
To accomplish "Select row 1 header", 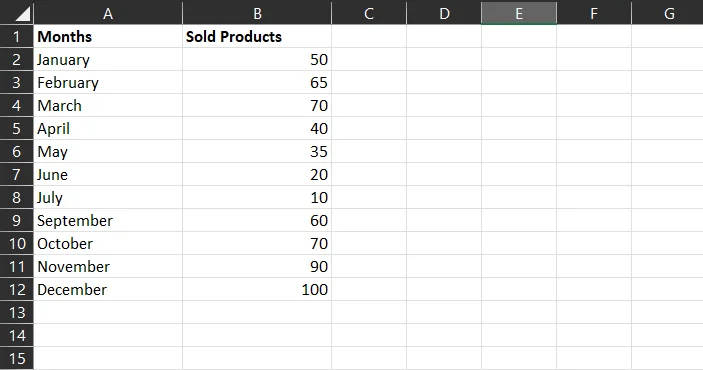I will (17, 36).
